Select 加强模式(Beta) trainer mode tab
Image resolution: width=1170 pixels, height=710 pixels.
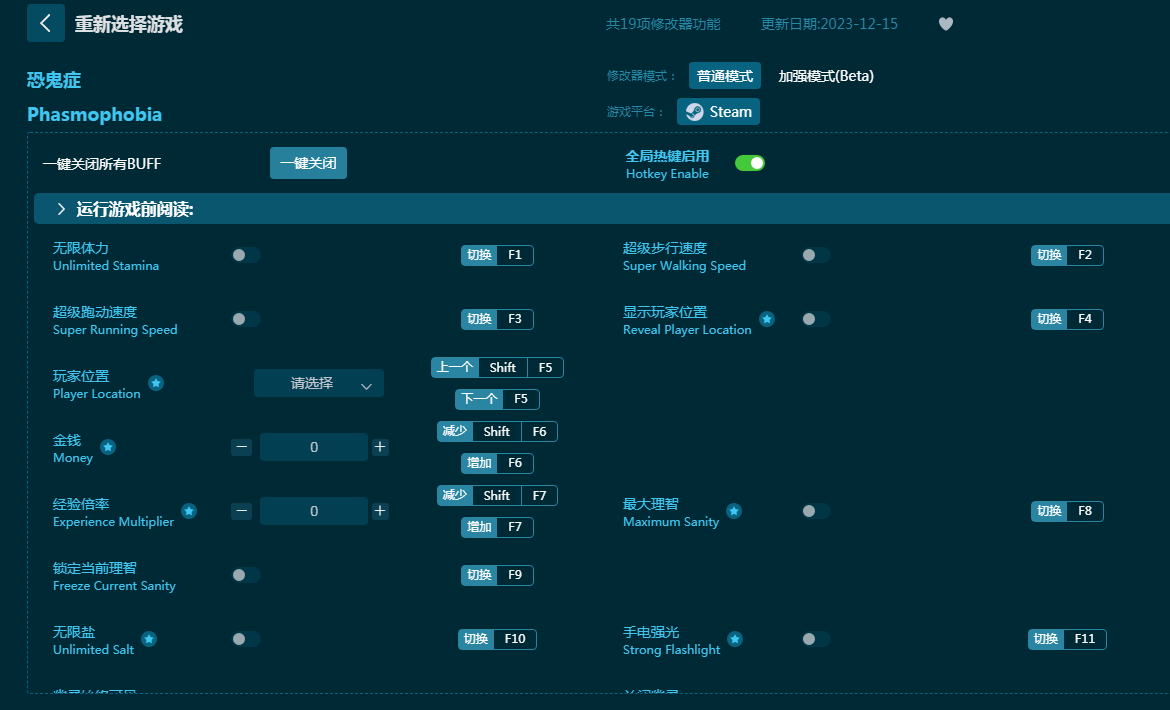pyautogui.click(x=826, y=76)
